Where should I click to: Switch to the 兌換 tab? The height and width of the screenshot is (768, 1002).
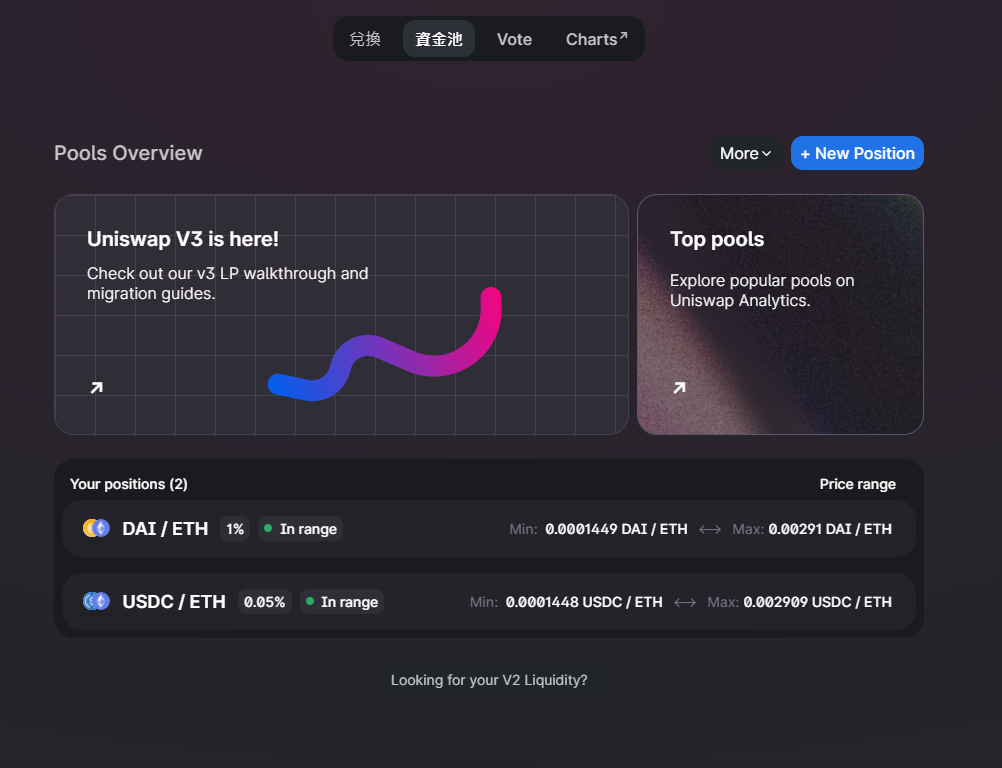coord(365,39)
